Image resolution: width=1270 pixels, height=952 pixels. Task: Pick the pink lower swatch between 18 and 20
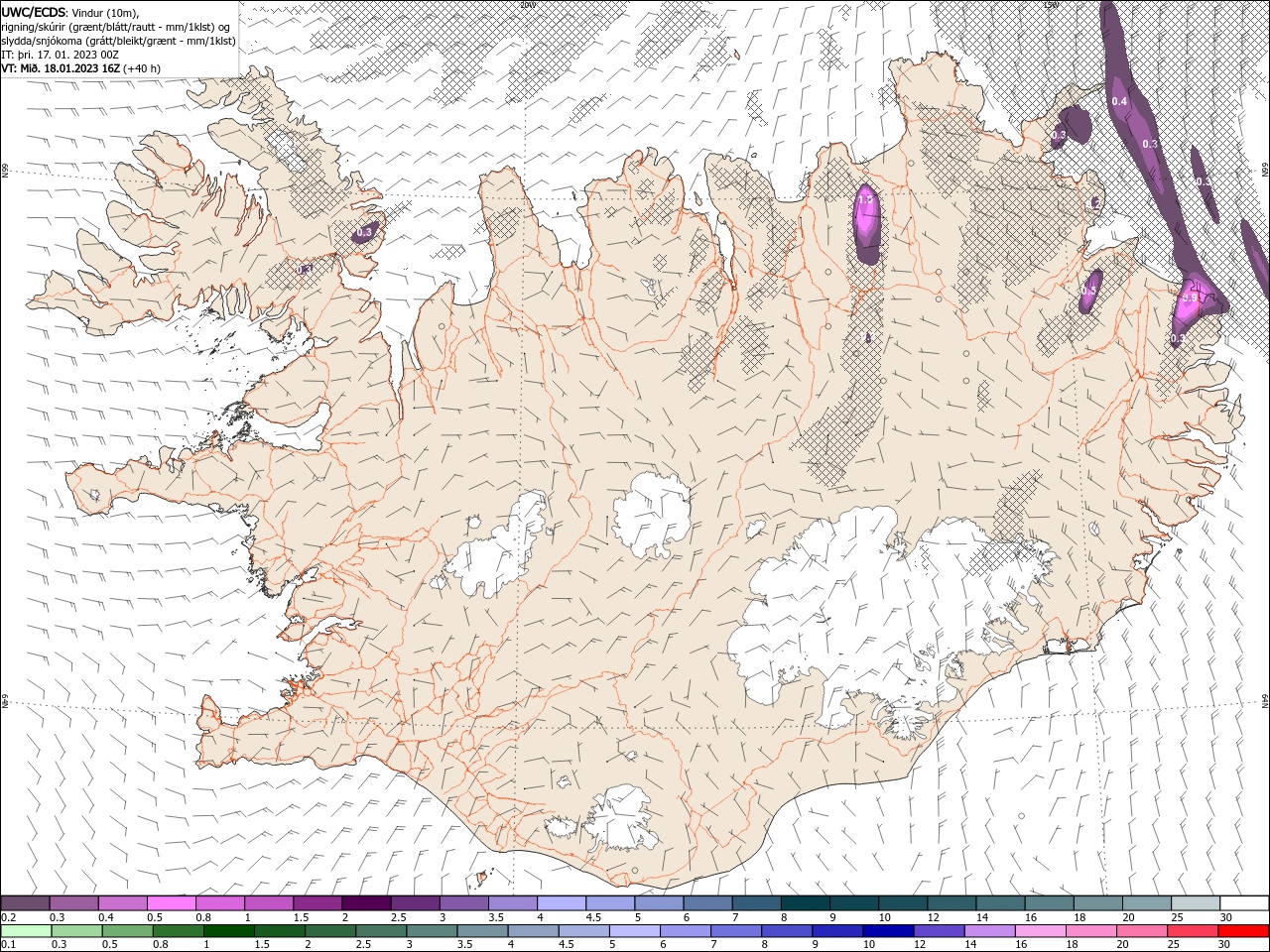tap(1091, 931)
